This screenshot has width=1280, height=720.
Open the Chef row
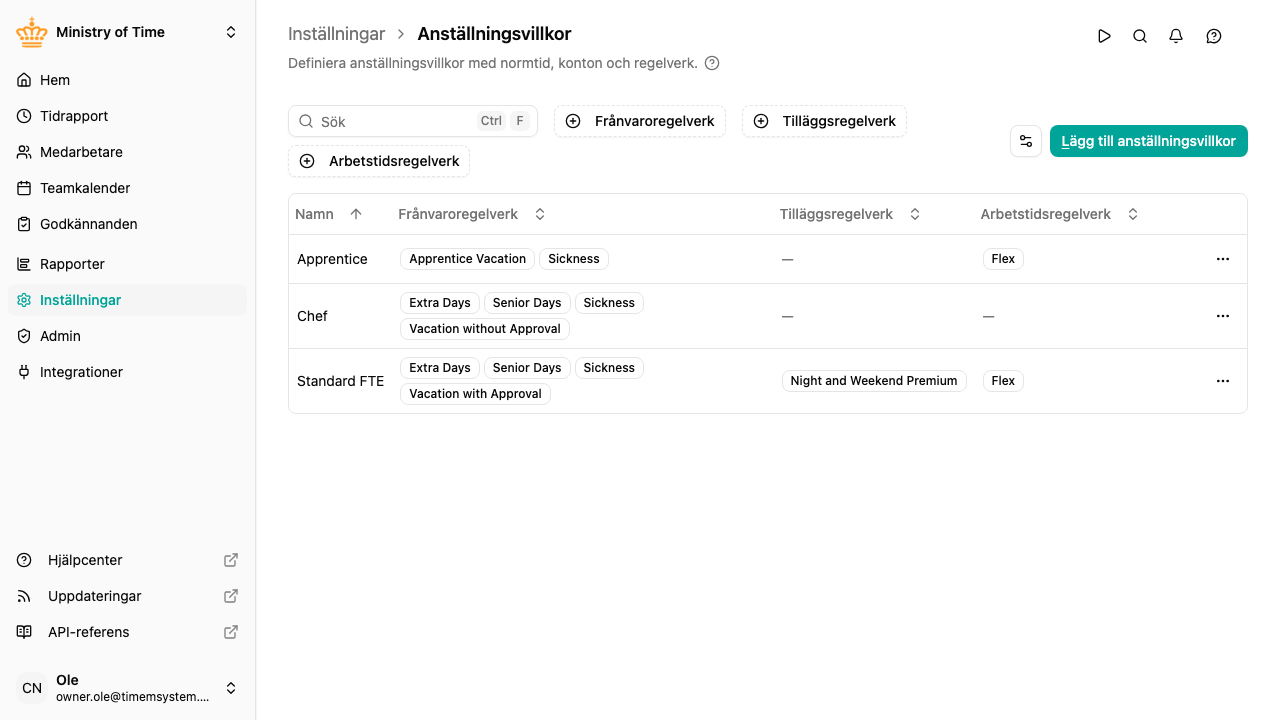coord(768,316)
